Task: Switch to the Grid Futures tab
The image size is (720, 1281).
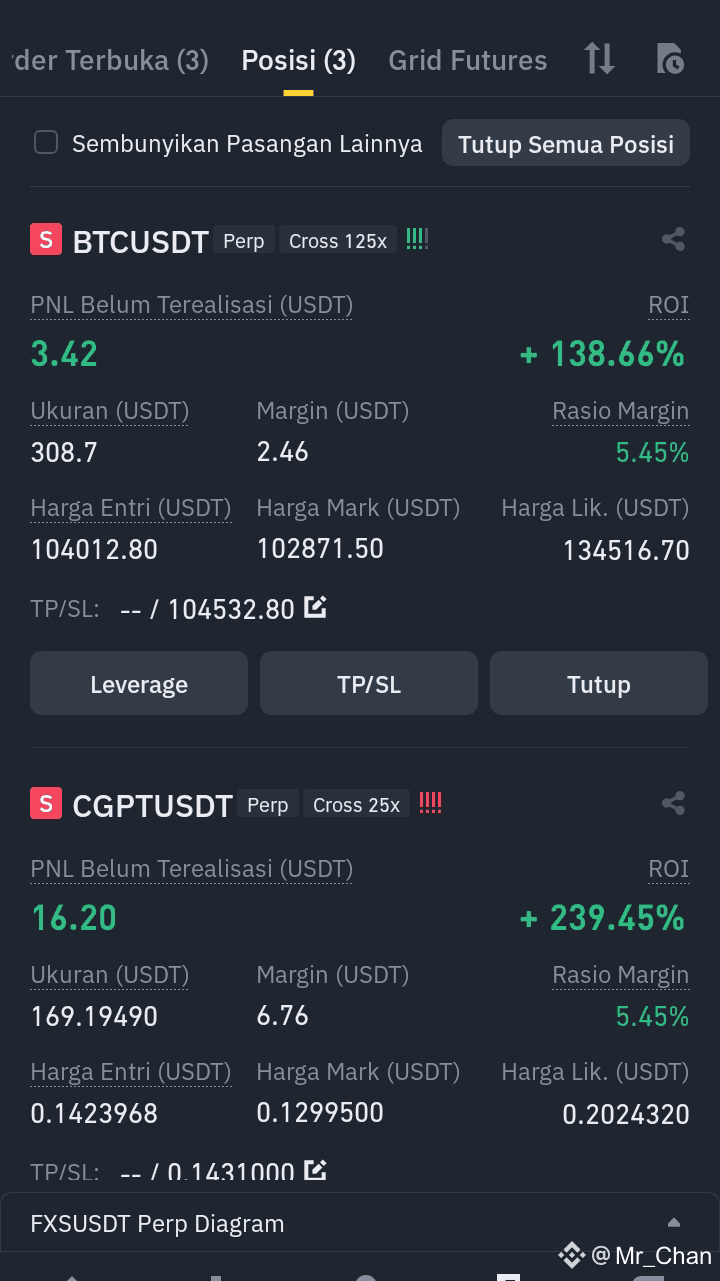Action: pos(467,60)
